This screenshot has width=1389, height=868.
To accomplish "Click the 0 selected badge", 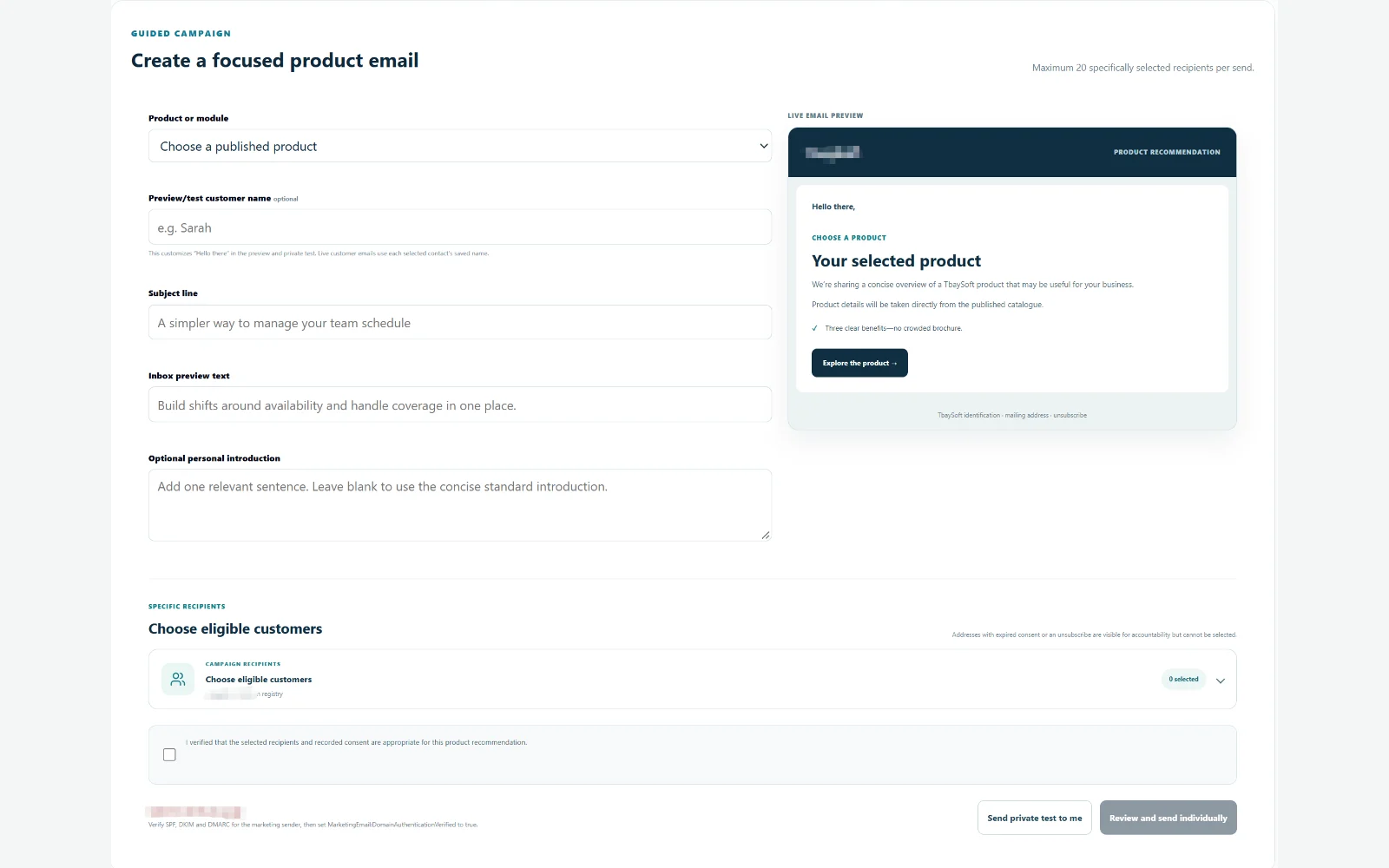I will pos(1183,680).
